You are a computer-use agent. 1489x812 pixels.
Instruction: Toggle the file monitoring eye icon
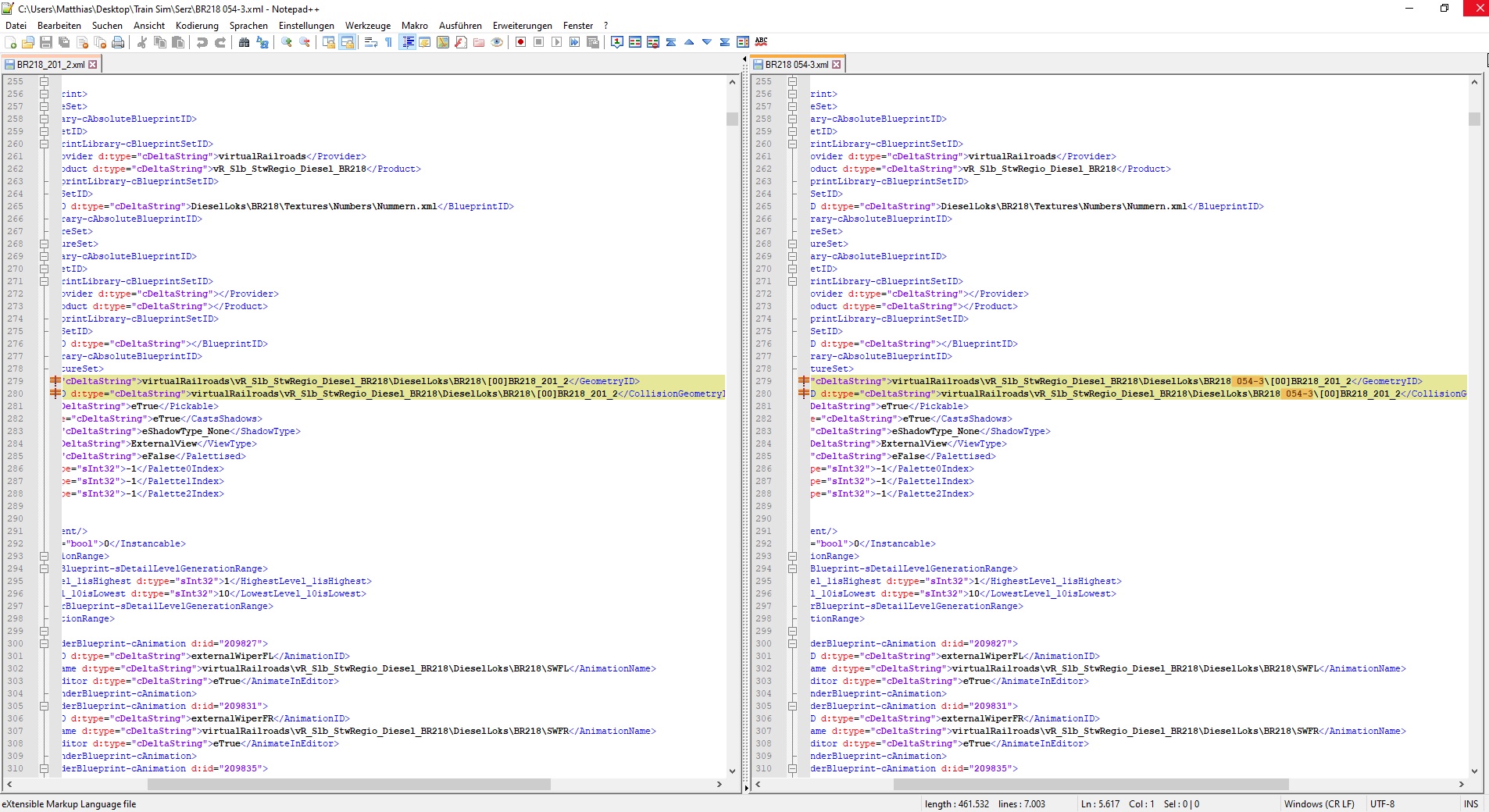[x=497, y=42]
